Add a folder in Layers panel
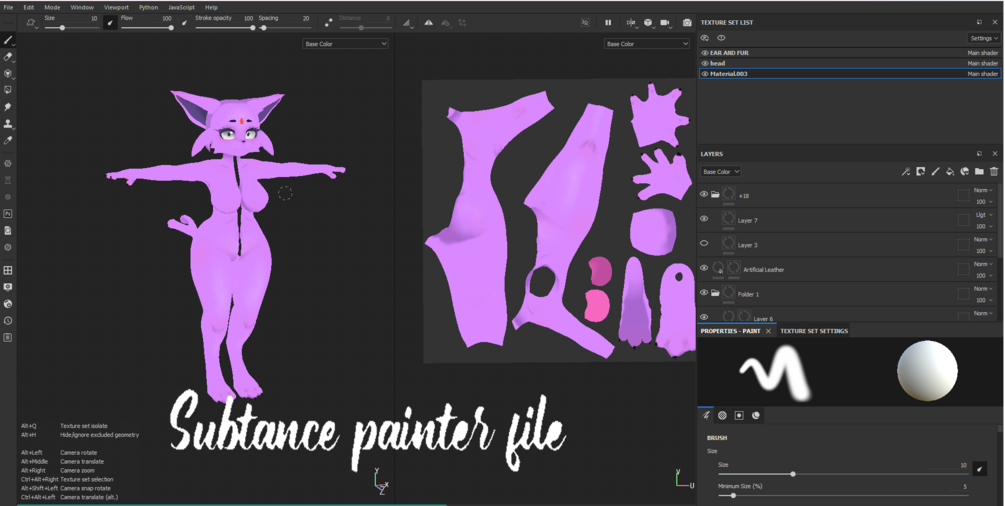The width and height of the screenshot is (1005, 506). tap(979, 171)
